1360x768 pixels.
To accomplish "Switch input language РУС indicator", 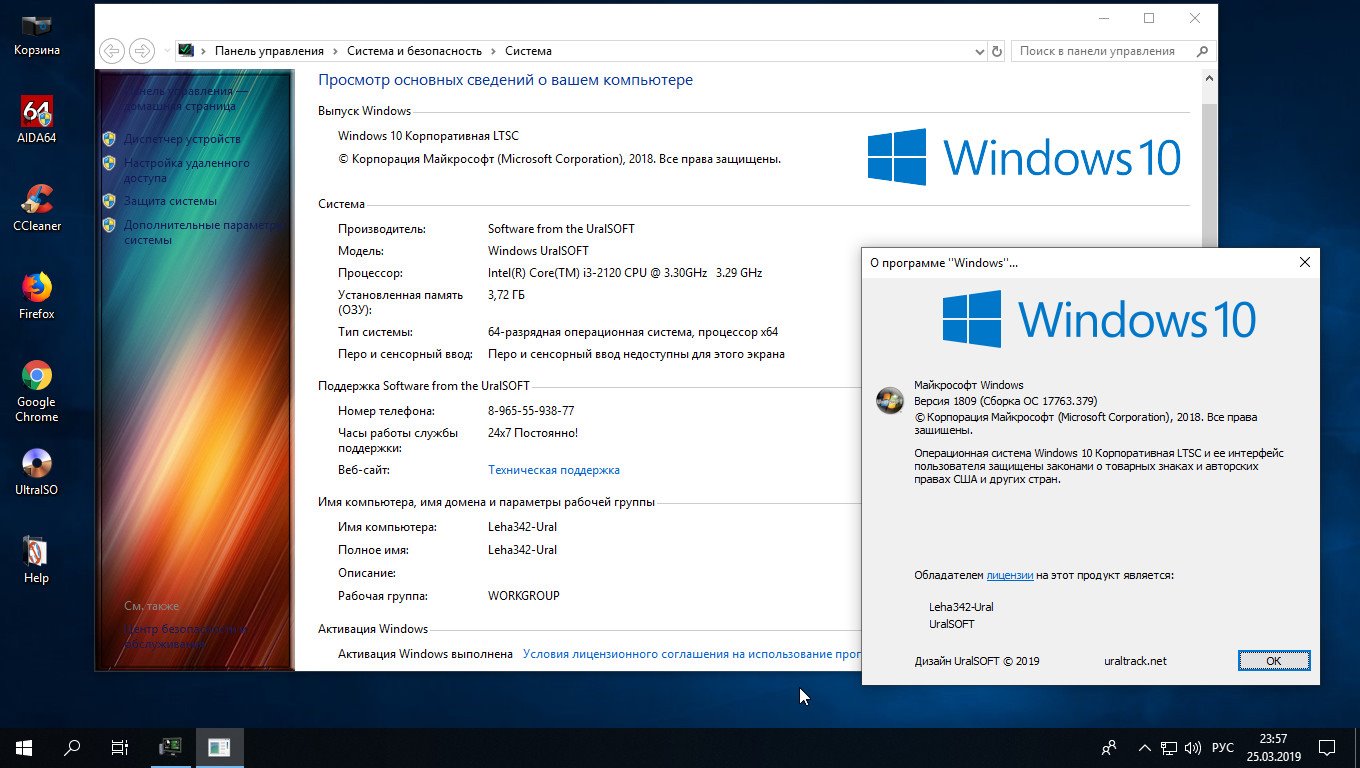I will point(1223,747).
